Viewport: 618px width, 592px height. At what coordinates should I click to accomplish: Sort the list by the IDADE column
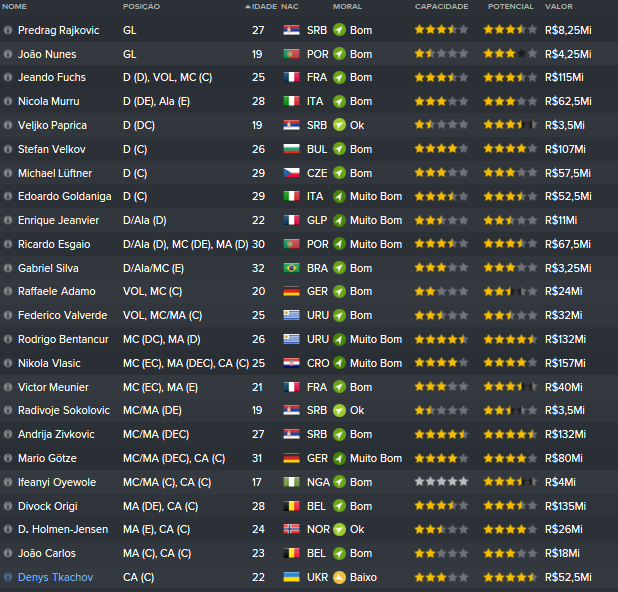click(263, 6)
